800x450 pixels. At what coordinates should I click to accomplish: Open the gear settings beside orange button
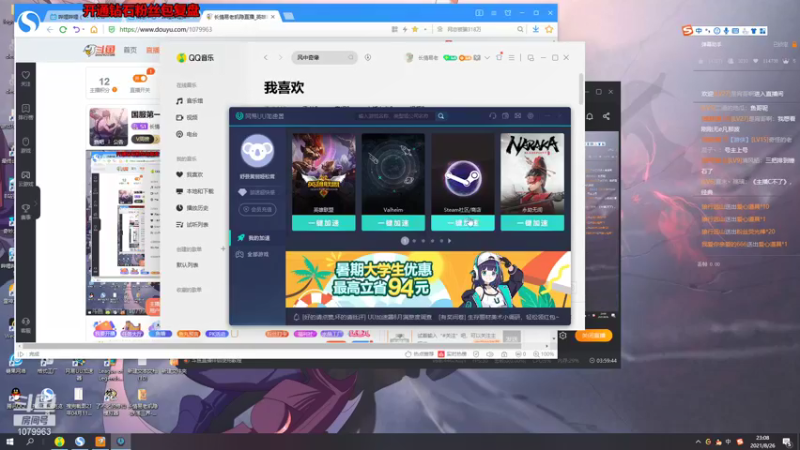pyautogui.click(x=563, y=335)
